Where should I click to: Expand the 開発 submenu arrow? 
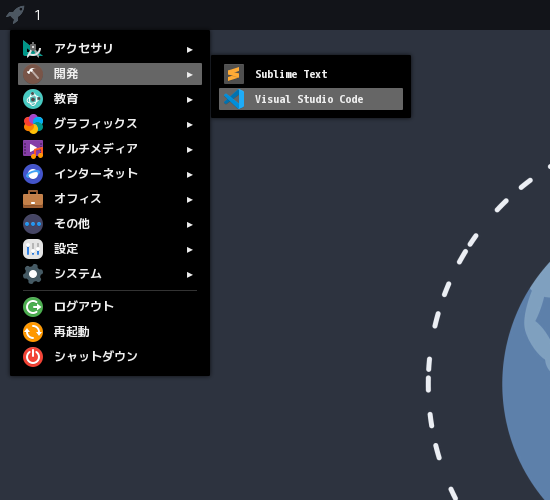pos(189,75)
